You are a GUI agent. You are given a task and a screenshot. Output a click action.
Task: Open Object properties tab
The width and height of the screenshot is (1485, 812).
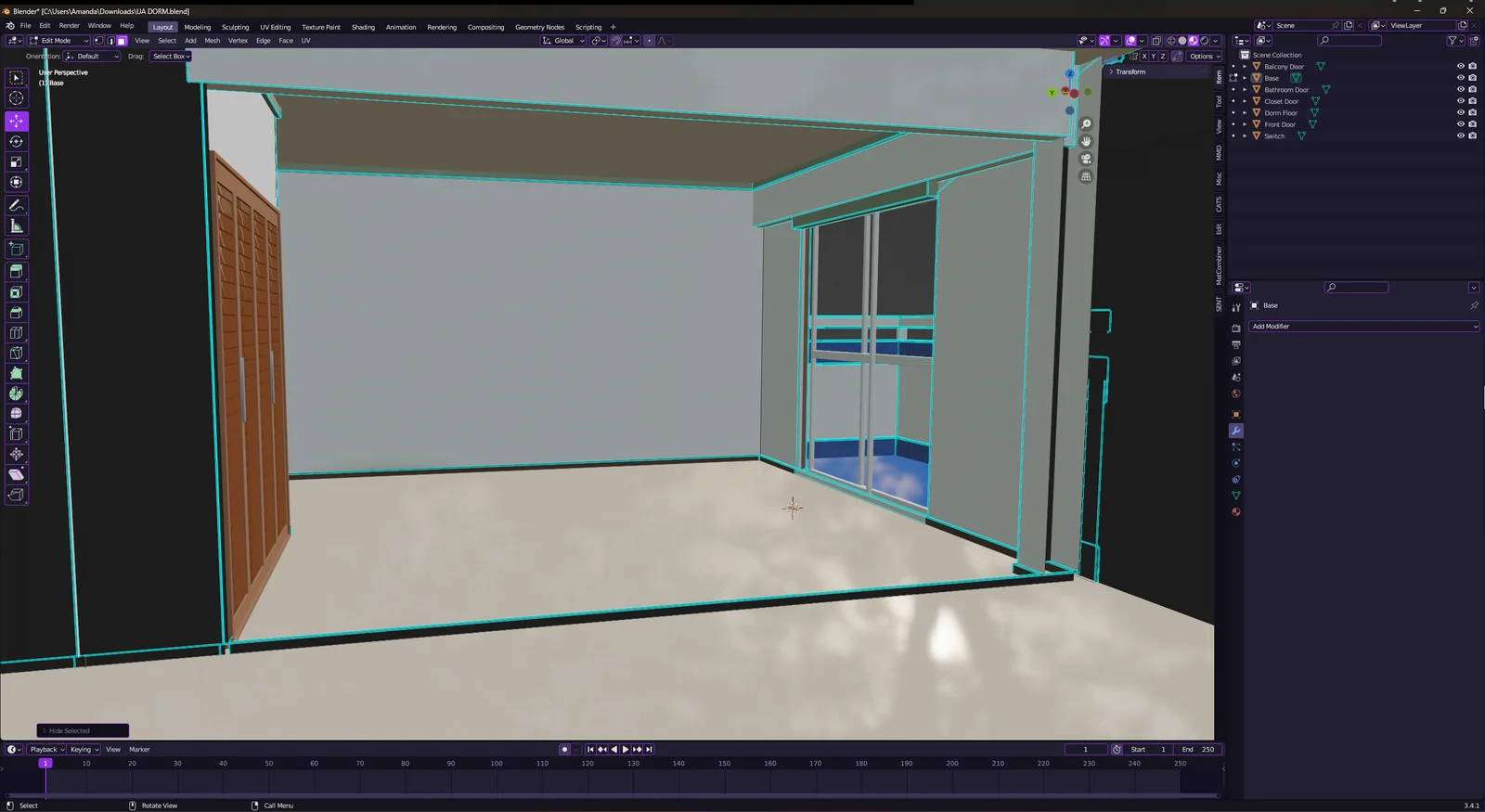(x=1236, y=414)
